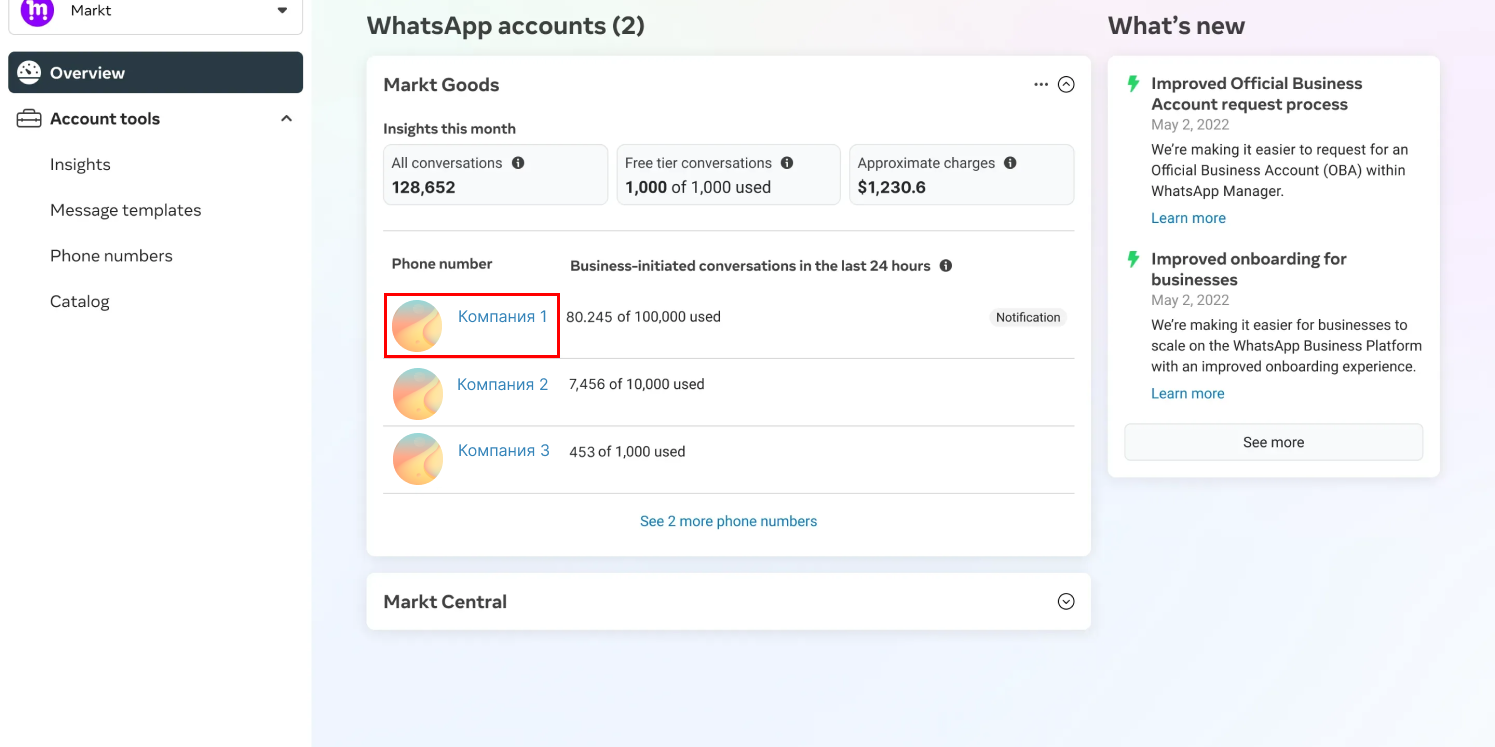
Task: Collapse the Account tools section
Action: tap(286, 119)
